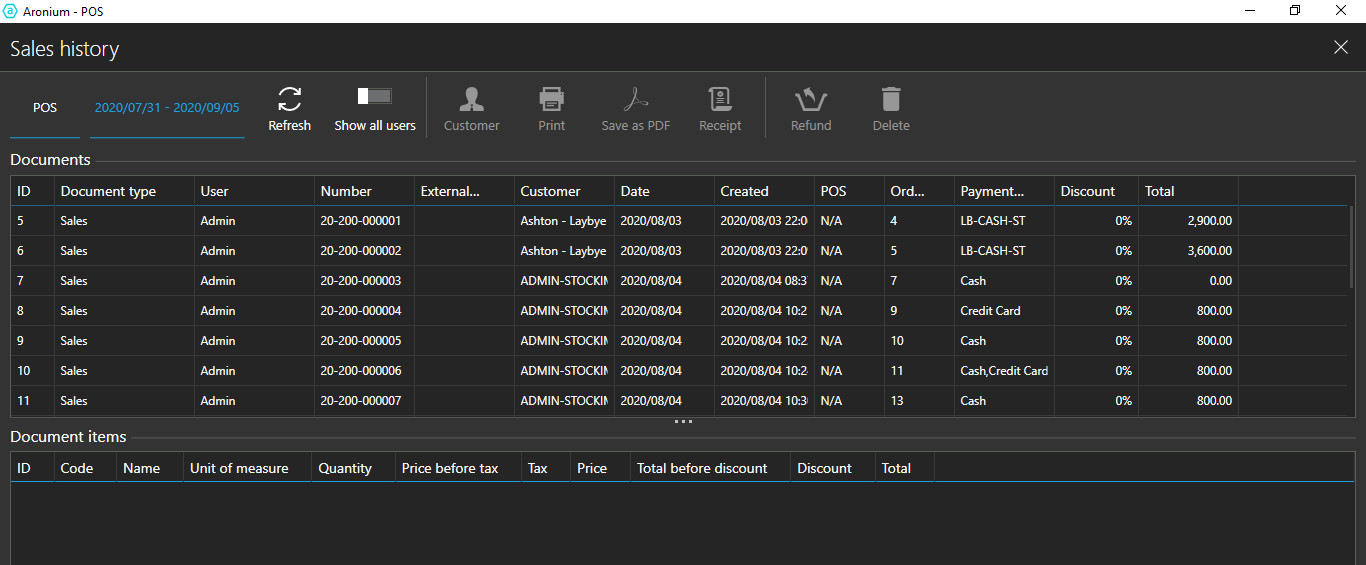The image size is (1366, 565).
Task: Click Quantity column header in Document items
Action: (x=345, y=468)
